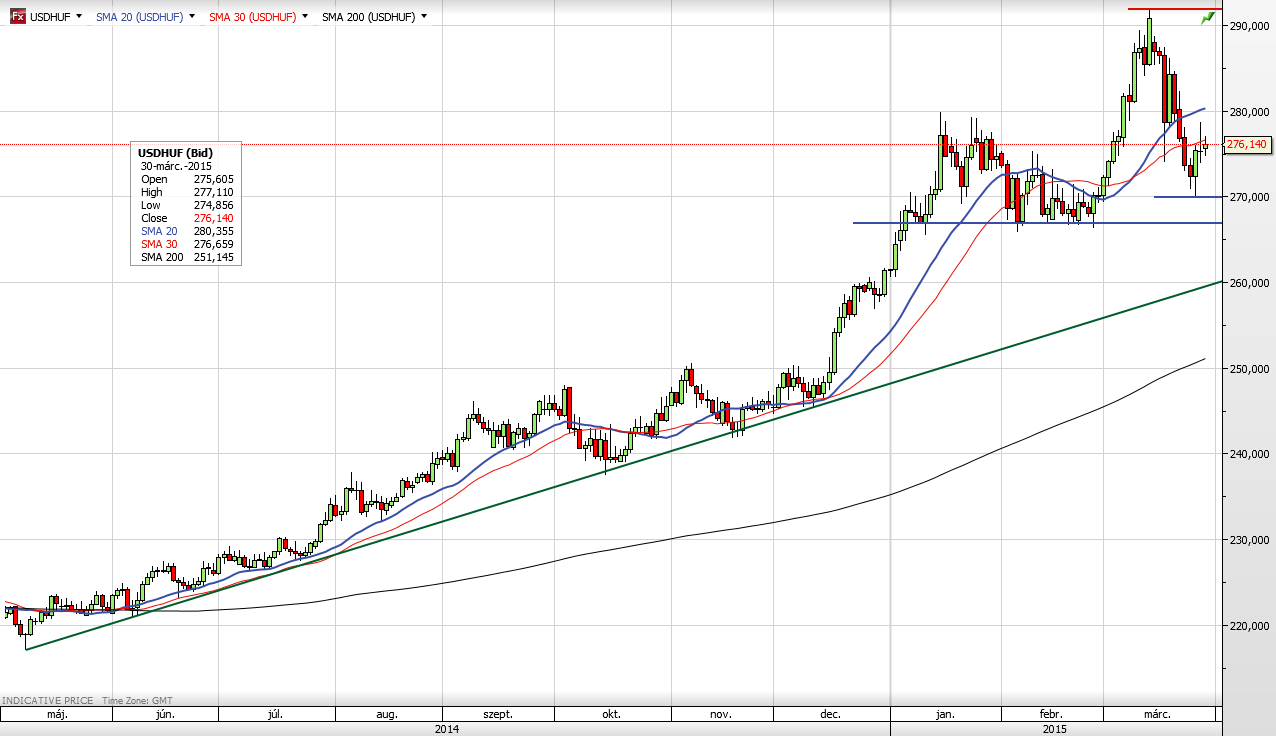Click the 2014 year label on time axis
This screenshot has width=1276, height=736.
coord(447,729)
